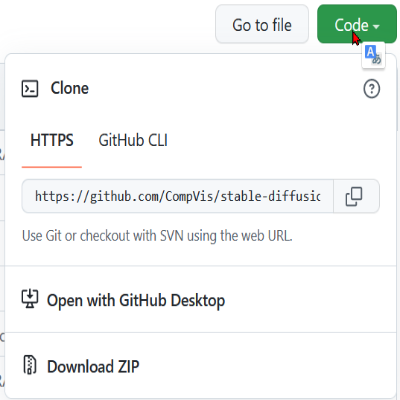Click the Clone section heading
The height and width of the screenshot is (400, 400).
[x=70, y=88]
